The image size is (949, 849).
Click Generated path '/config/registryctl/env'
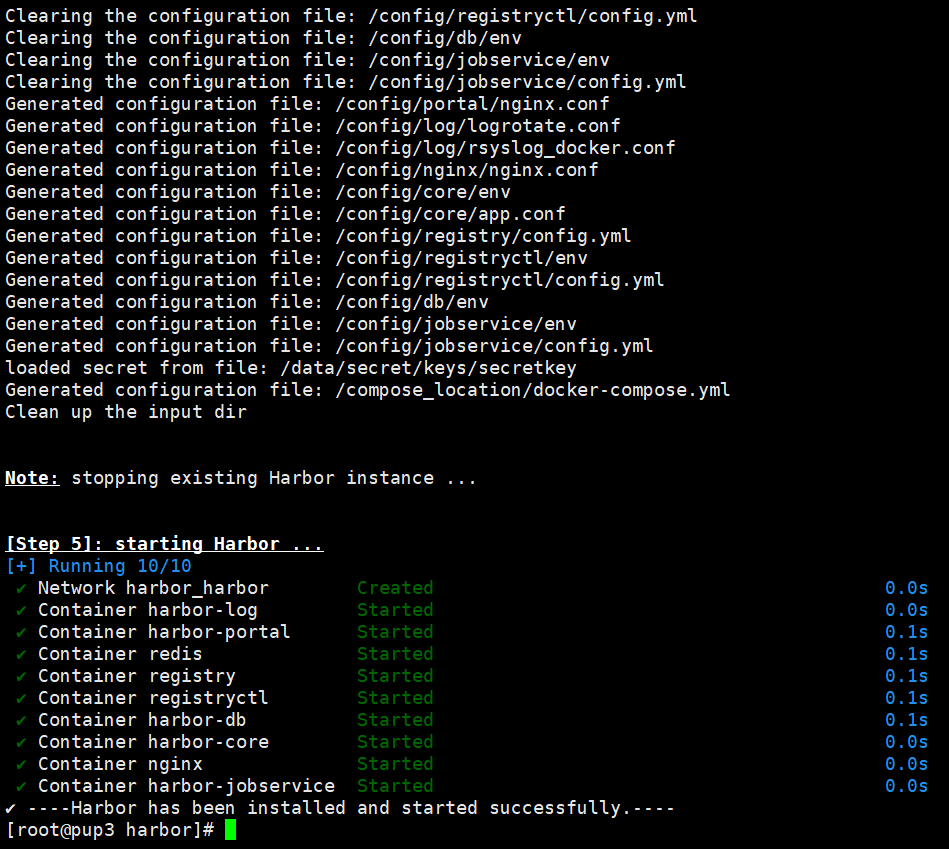click(461, 258)
